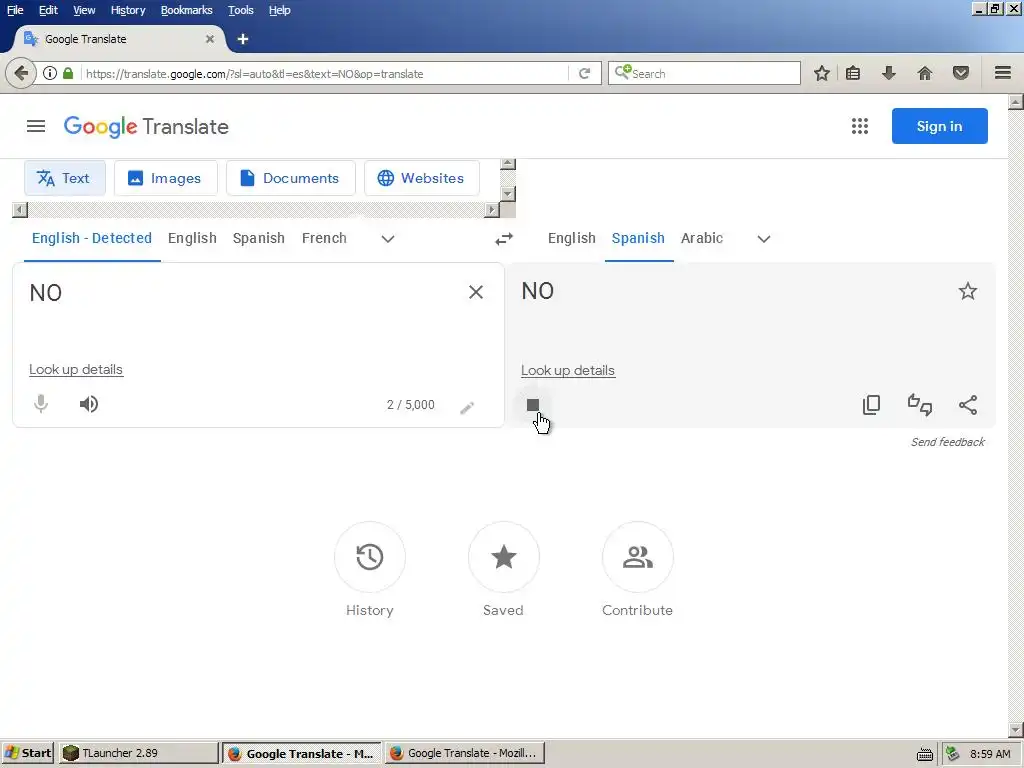Expand more source languages chevron
The width and height of the screenshot is (1024, 768).
point(388,239)
